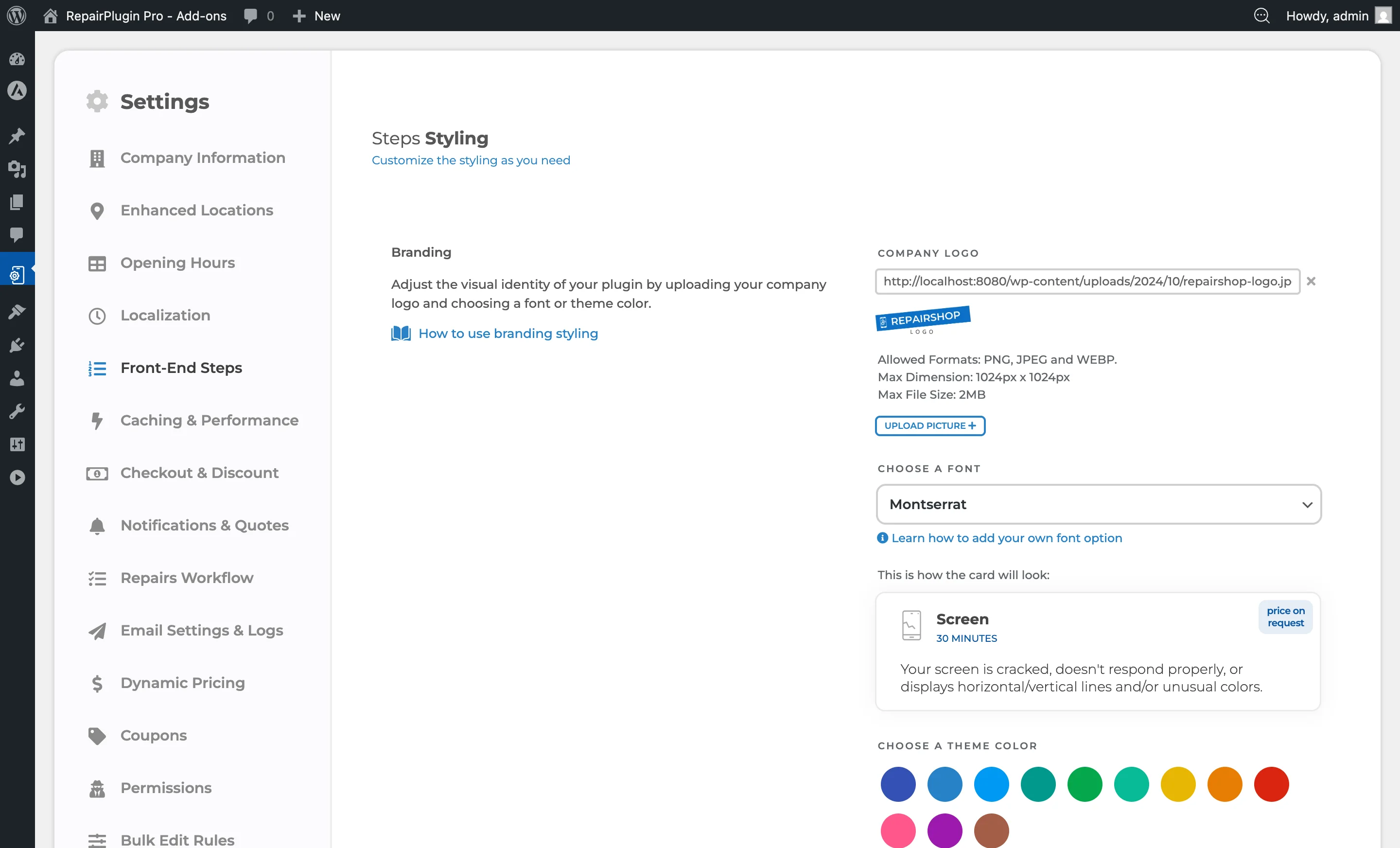Open the search icon in the admin bar
This screenshot has width=1400, height=848.
tap(1262, 16)
